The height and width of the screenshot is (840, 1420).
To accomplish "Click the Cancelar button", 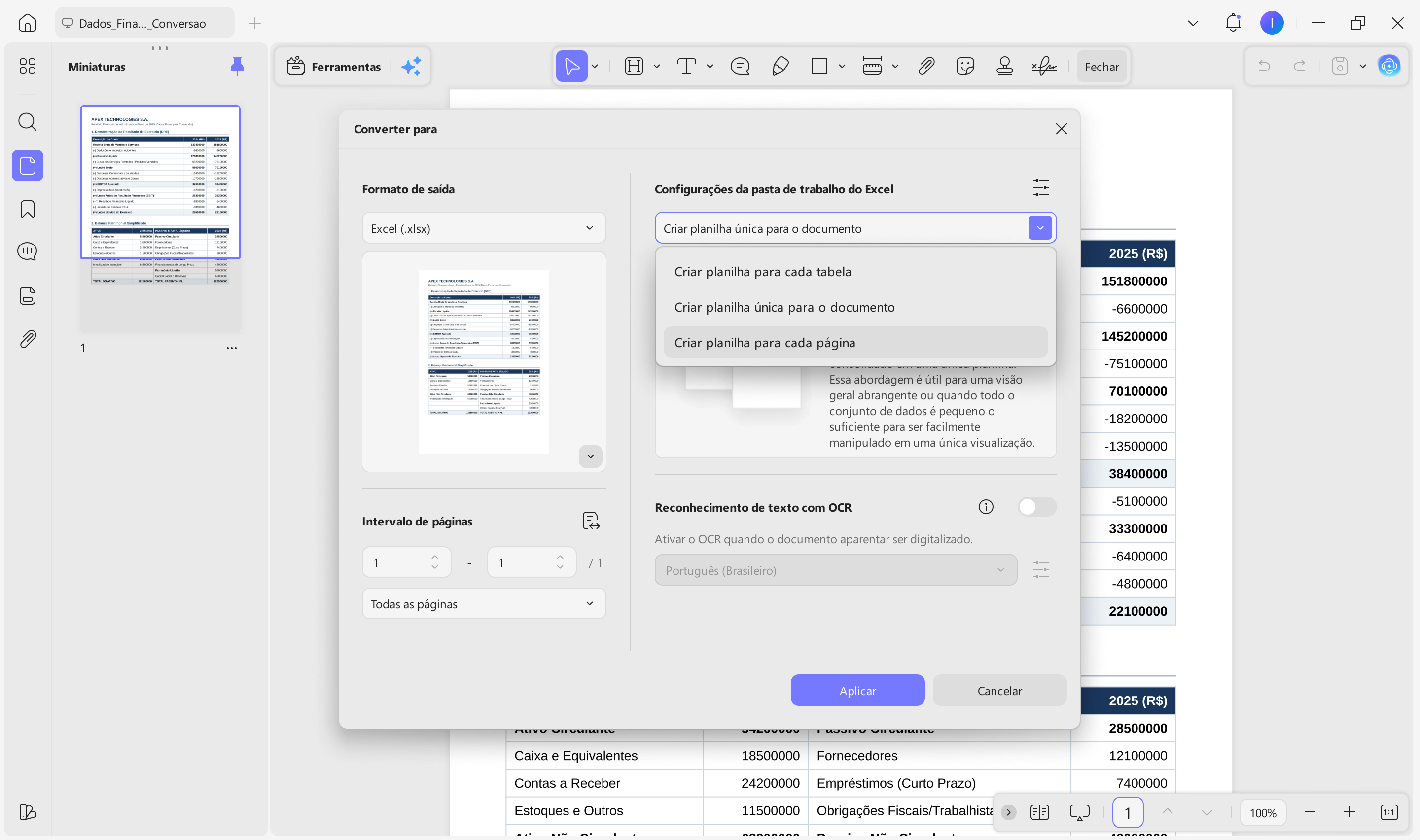I will pos(999,690).
